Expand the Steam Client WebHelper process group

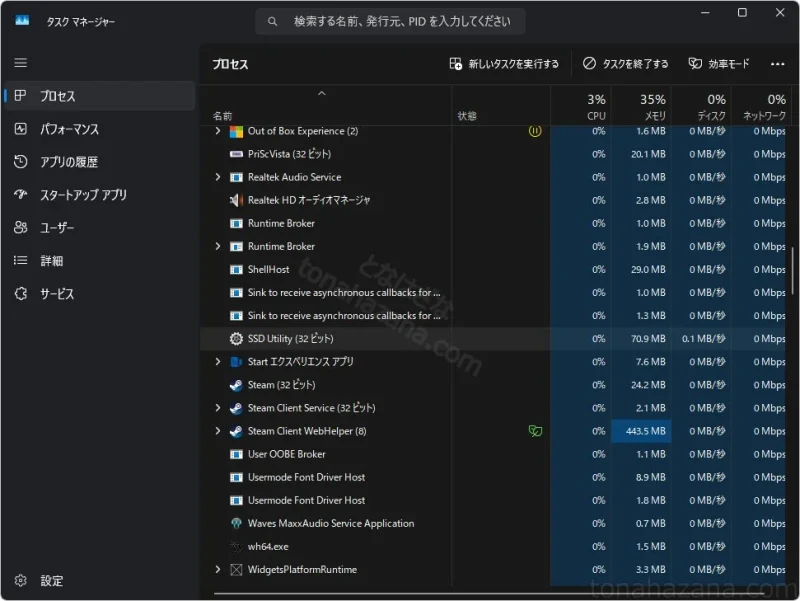(218, 430)
